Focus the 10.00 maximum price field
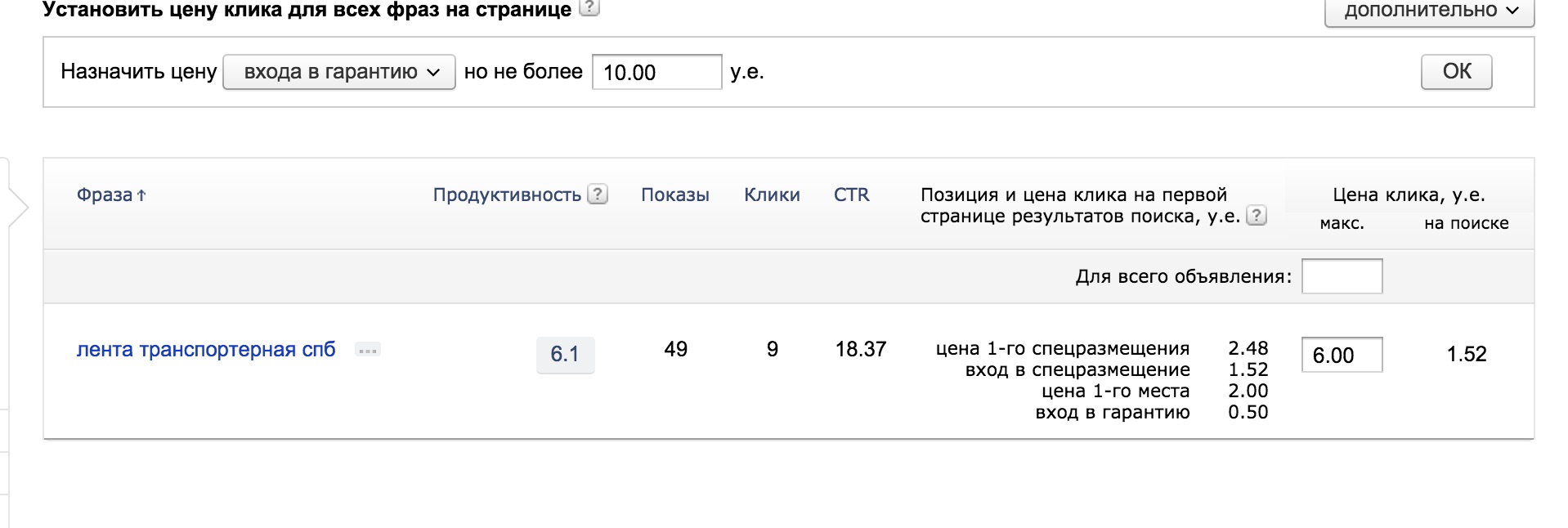This screenshot has height=528, width=1568. (x=656, y=72)
